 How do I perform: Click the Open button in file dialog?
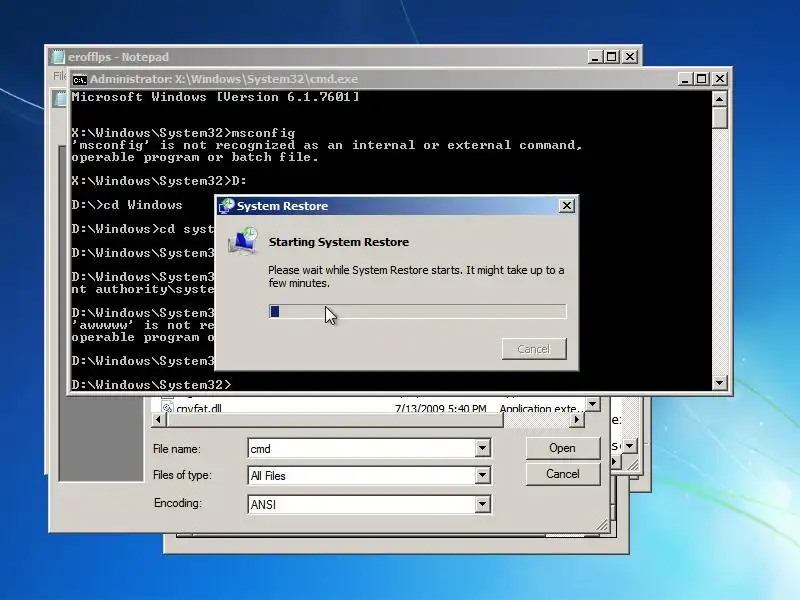562,448
